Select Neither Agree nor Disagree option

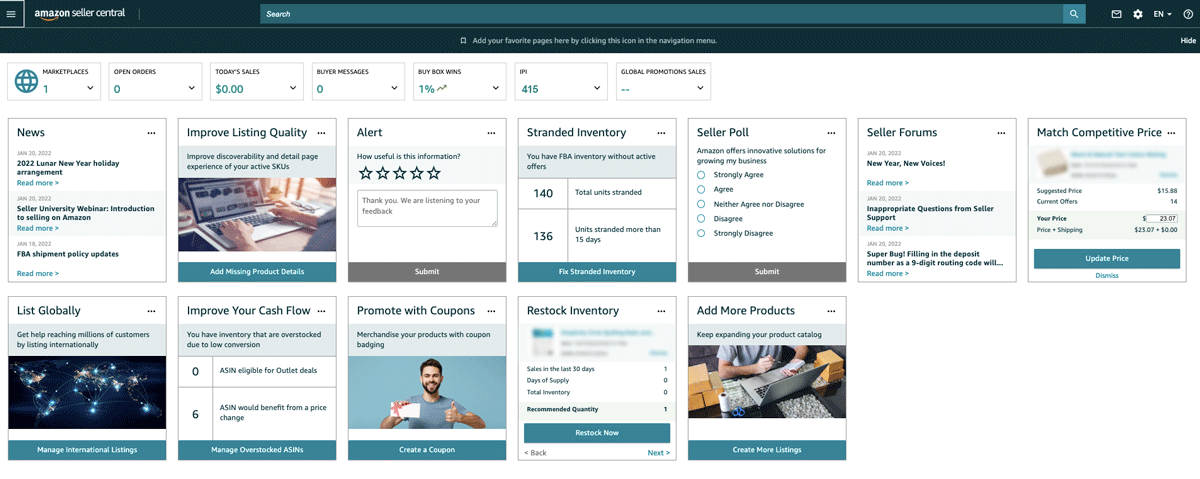coord(702,204)
